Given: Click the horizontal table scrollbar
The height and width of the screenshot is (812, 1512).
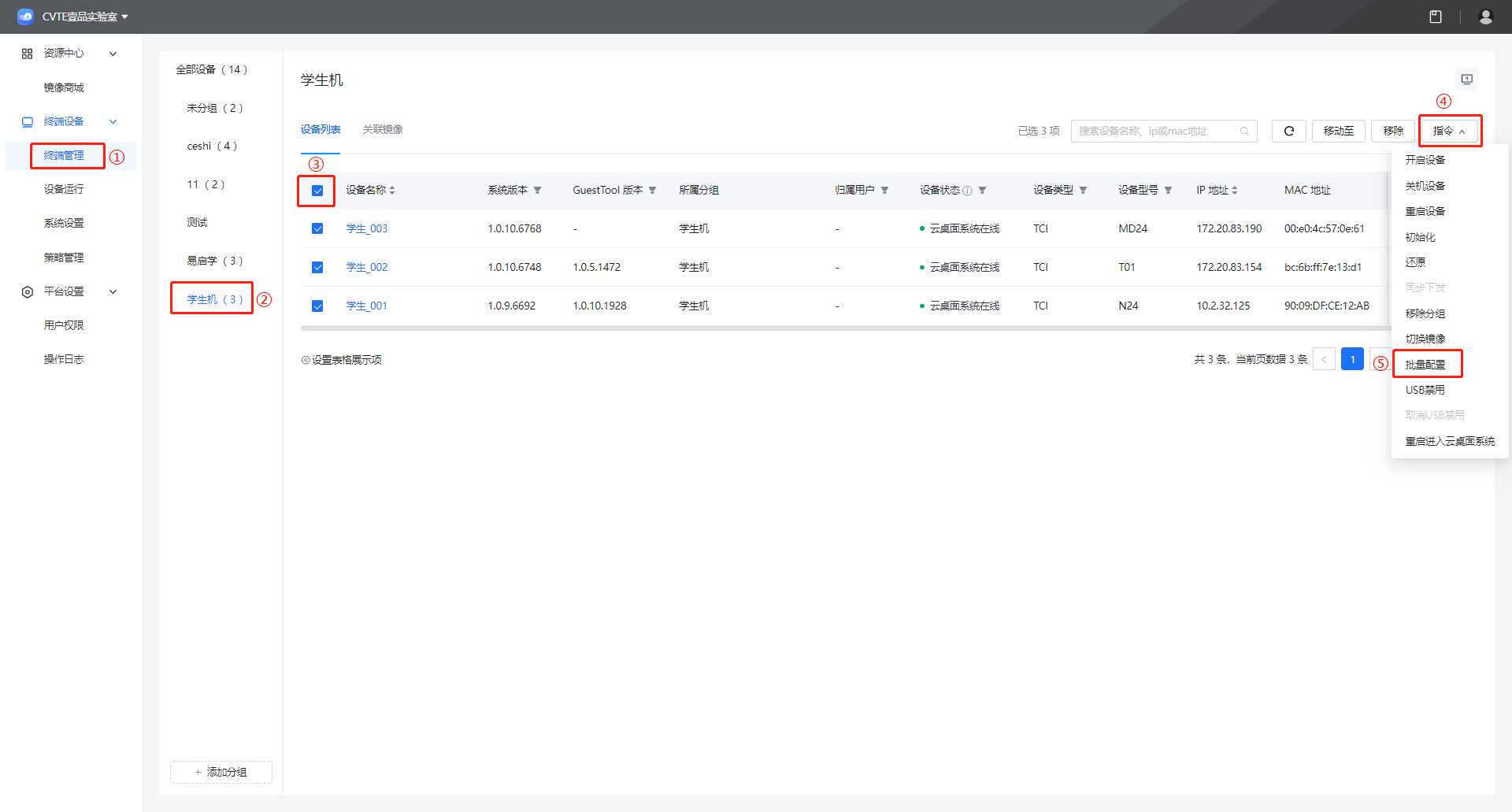Looking at the screenshot, I should pos(844,328).
